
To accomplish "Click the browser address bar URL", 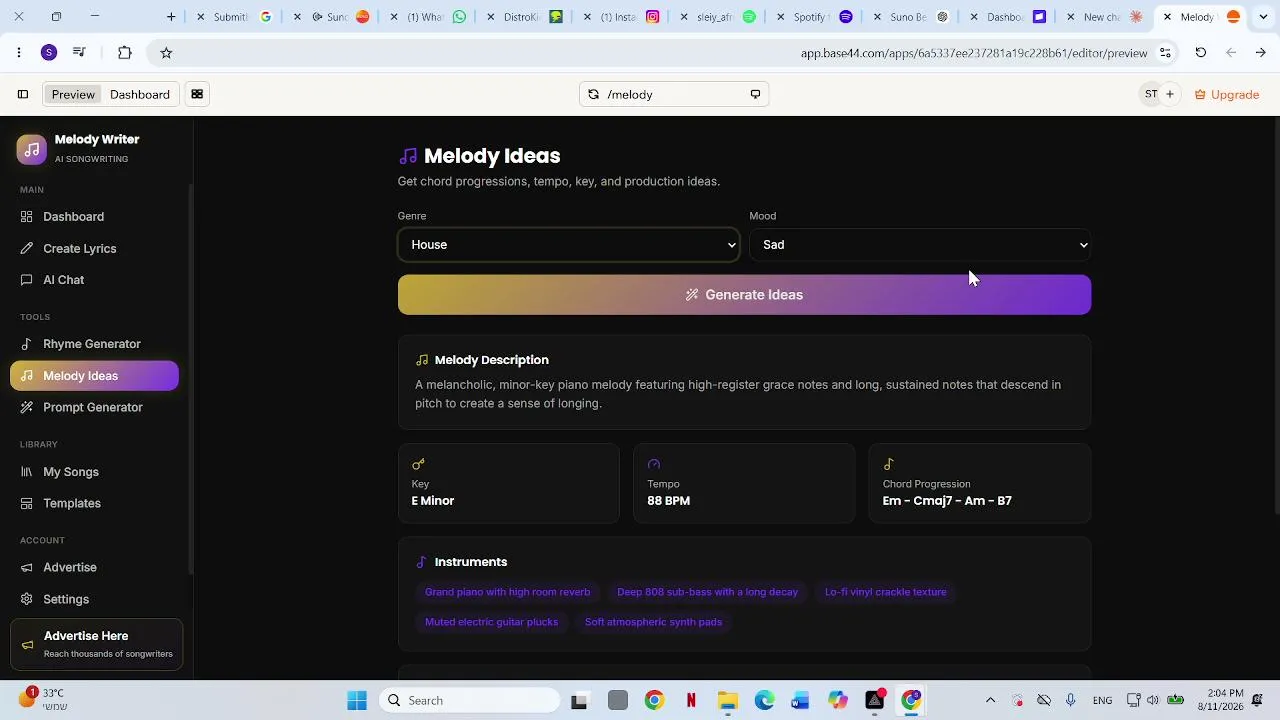I will pos(973,53).
